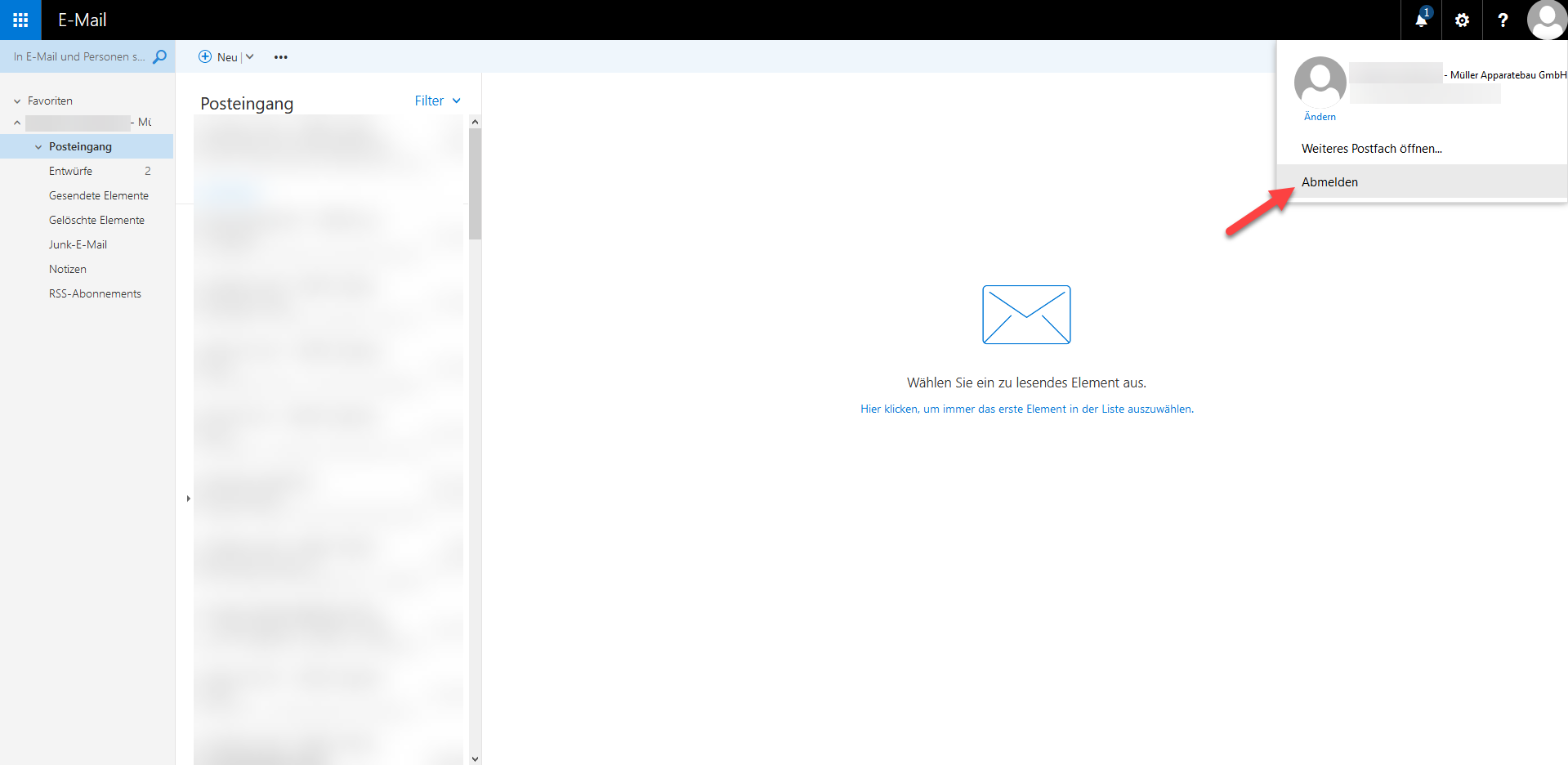Choose Weiteres Postfach öffnen
The height and width of the screenshot is (765, 1568).
coord(1371,148)
